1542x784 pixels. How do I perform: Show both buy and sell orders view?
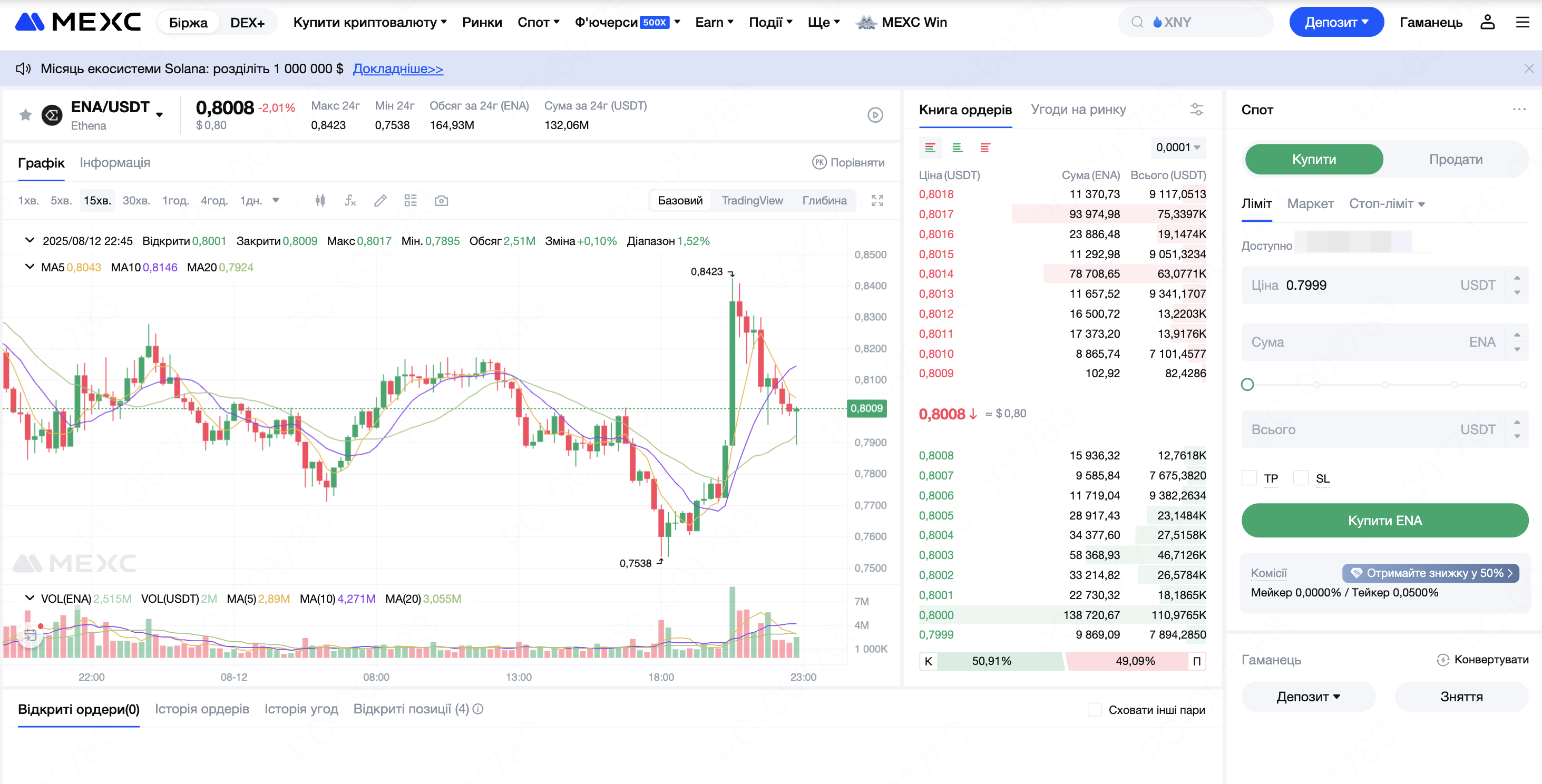click(930, 148)
